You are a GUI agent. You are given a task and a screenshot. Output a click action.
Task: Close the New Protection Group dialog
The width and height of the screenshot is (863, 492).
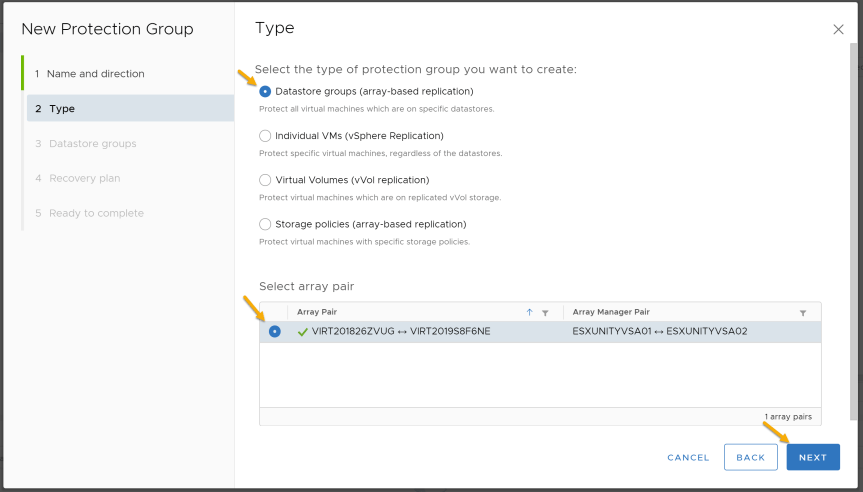pos(838,29)
